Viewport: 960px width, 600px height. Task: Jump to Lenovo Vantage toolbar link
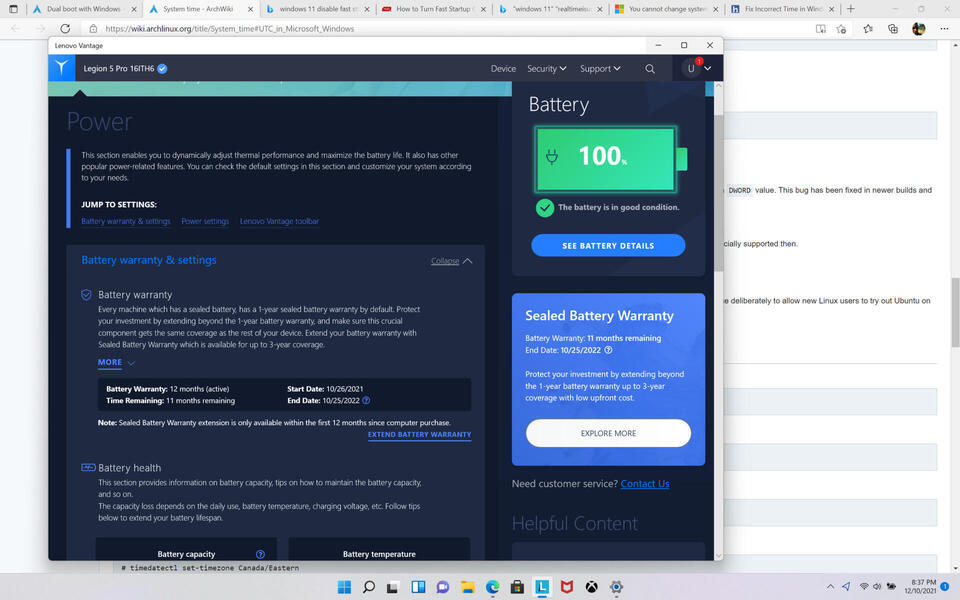279,222
